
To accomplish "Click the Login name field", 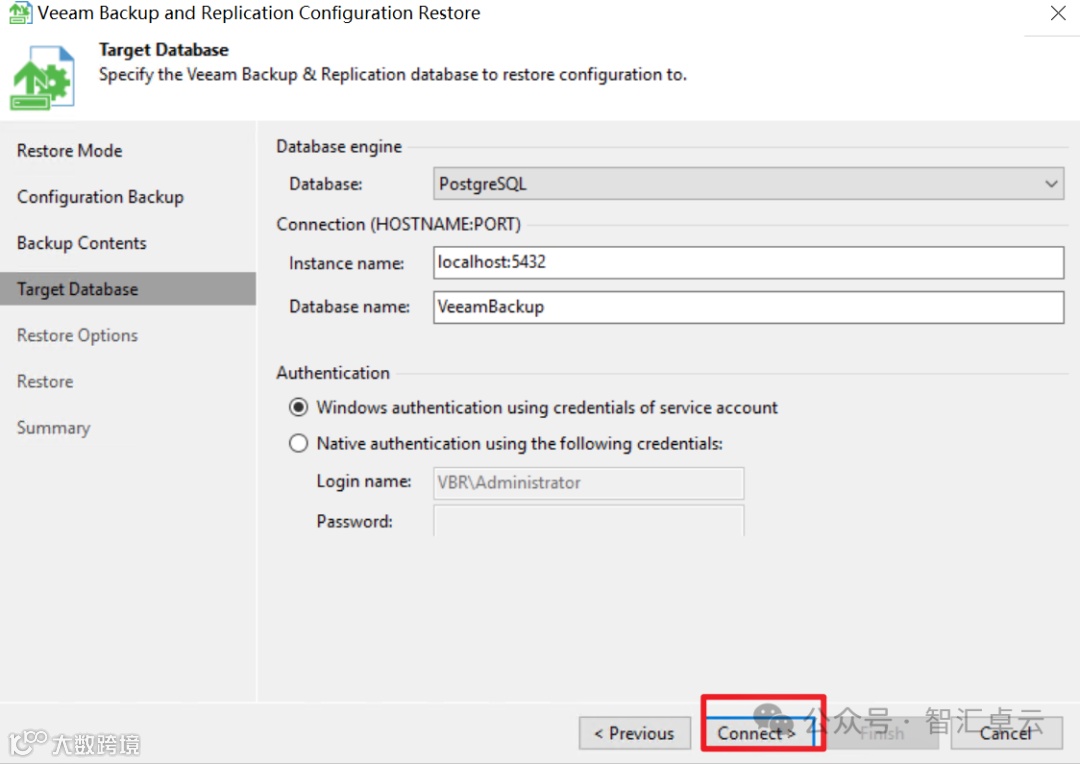I will click(588, 483).
